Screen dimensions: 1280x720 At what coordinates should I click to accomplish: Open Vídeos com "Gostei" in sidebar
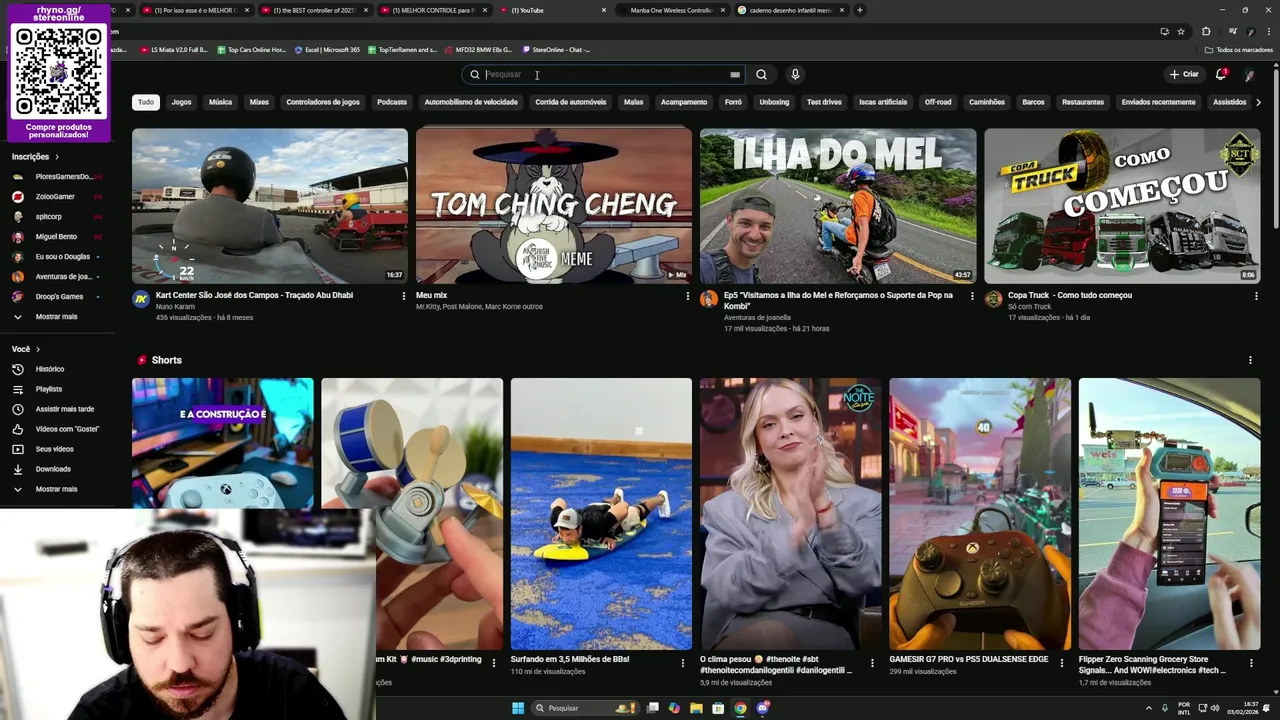click(x=67, y=429)
